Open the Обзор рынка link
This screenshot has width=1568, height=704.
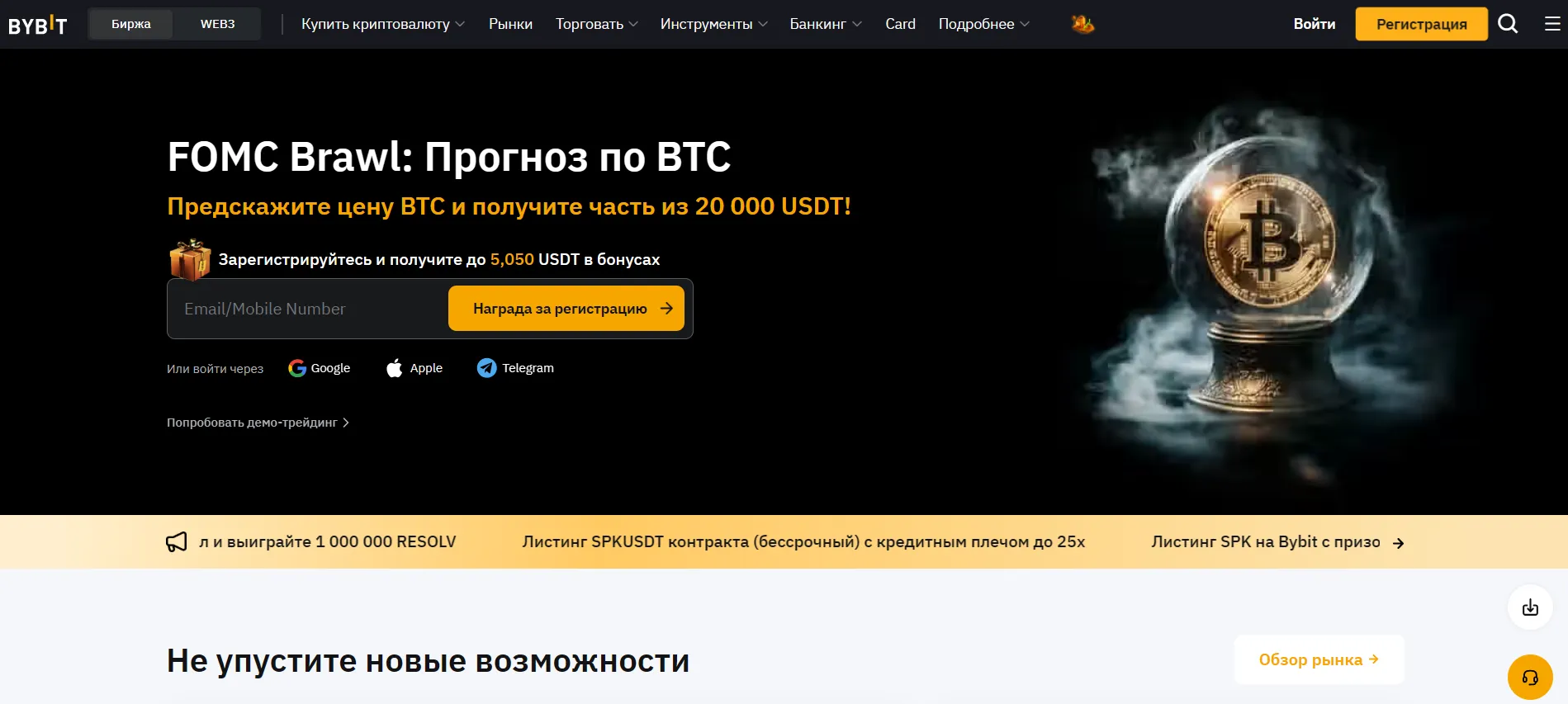pos(1319,659)
